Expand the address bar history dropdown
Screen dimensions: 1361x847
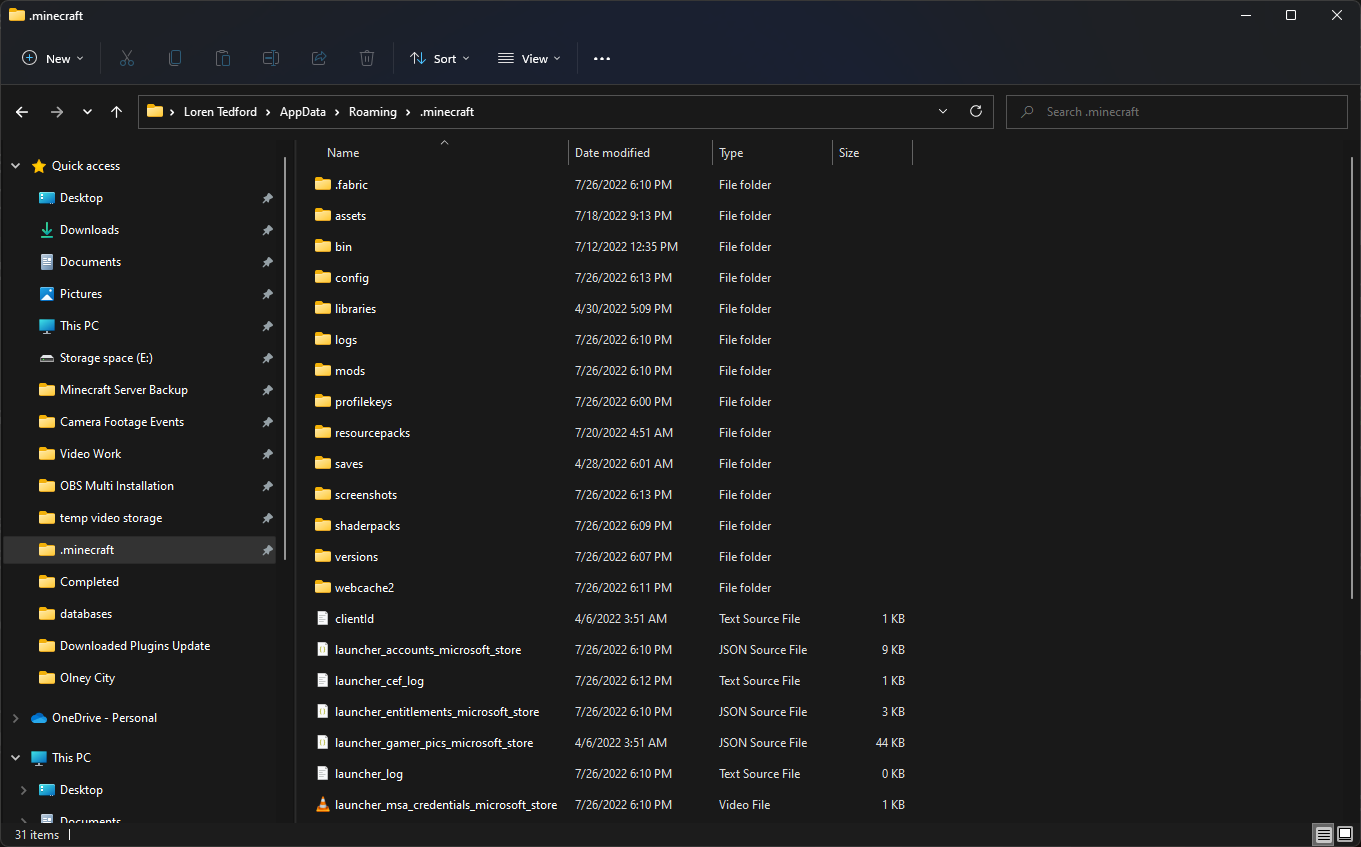coord(942,112)
